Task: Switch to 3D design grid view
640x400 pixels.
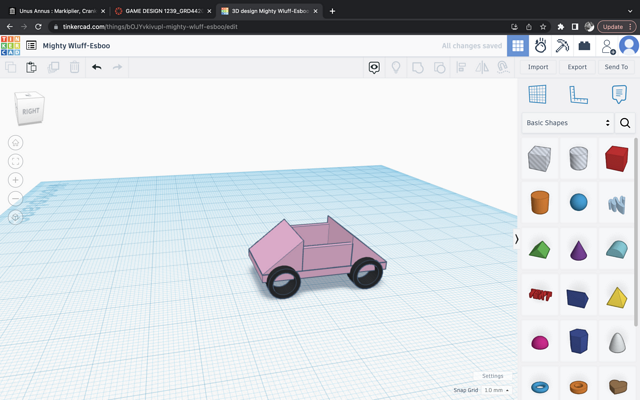Action: tap(517, 46)
